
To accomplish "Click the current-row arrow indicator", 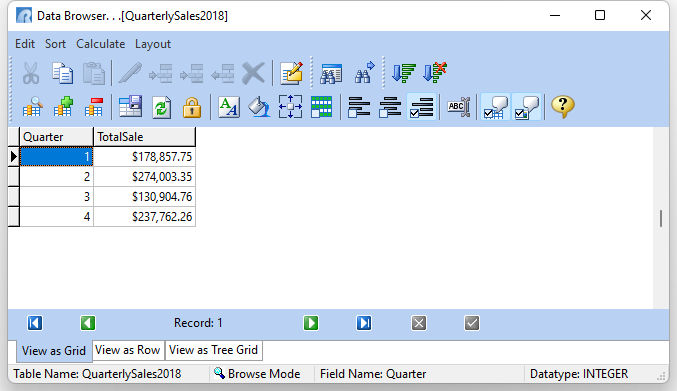I will tap(13, 157).
